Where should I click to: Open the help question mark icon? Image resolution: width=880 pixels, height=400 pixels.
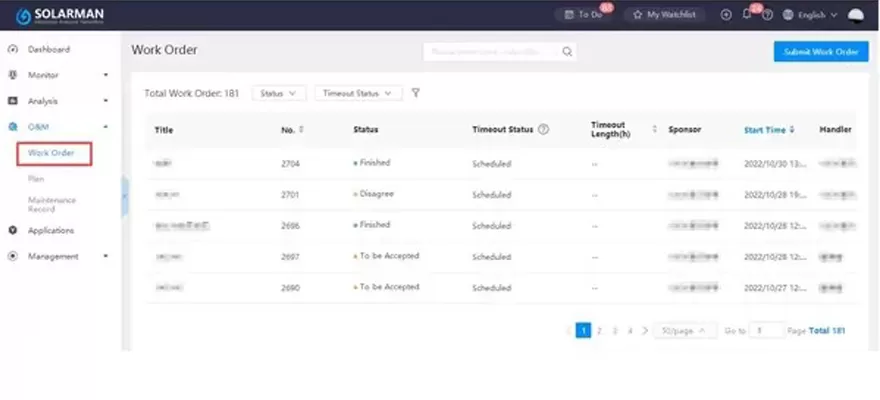tap(767, 15)
